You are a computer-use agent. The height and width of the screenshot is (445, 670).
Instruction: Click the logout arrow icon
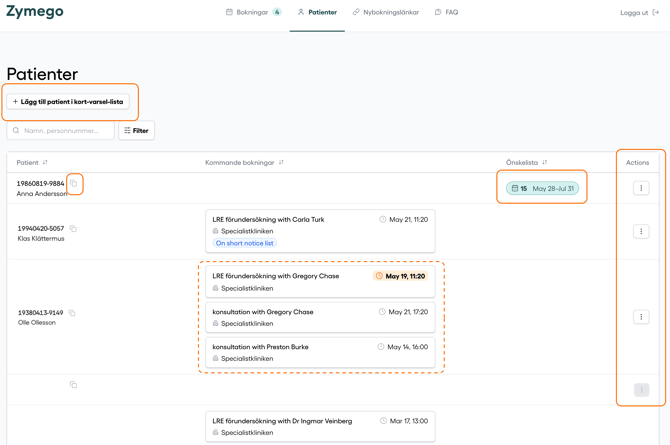tap(656, 13)
